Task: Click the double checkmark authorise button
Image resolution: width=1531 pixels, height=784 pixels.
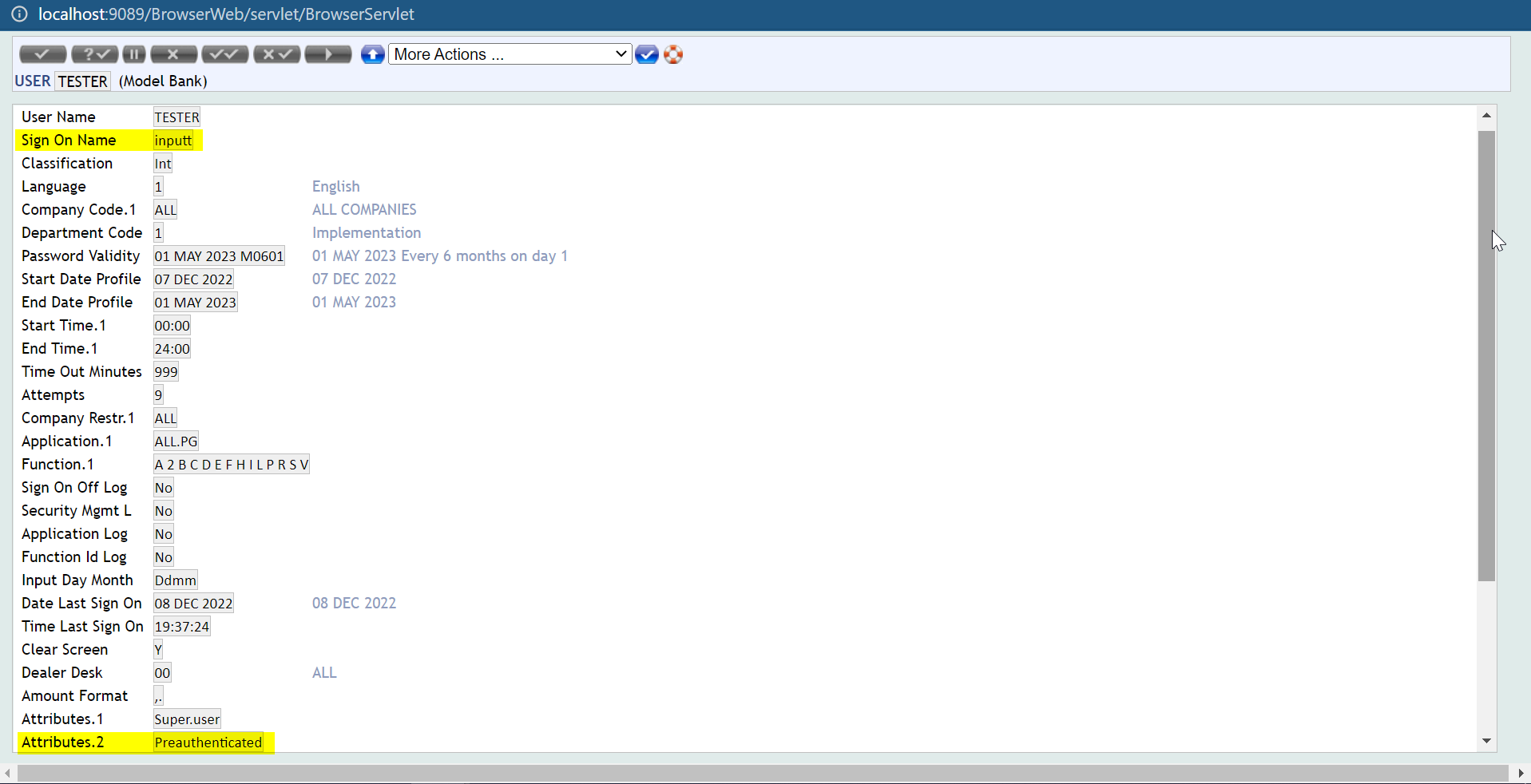Action: (x=224, y=54)
